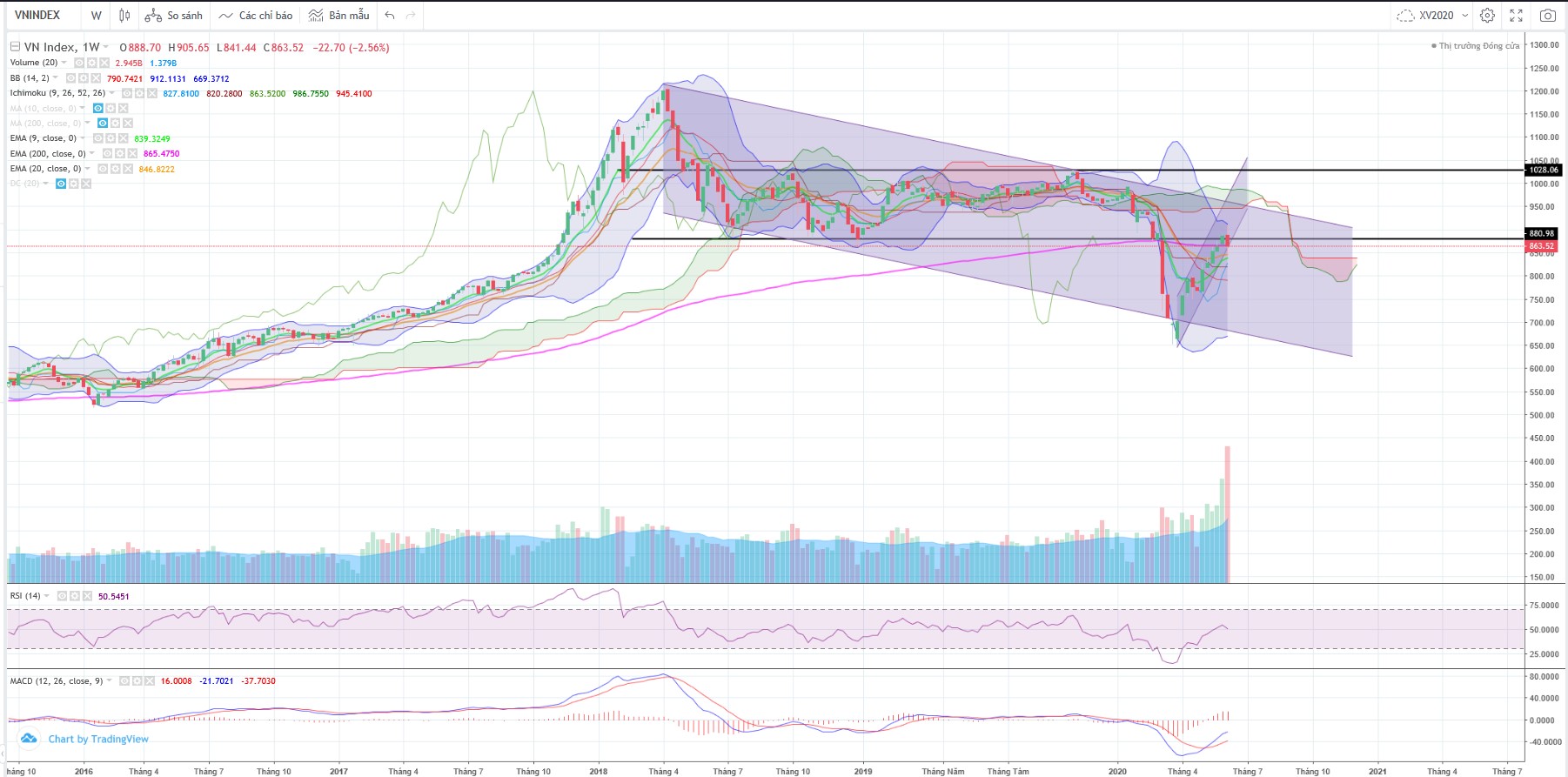
Task: Click the So sánh compare button
Action: pyautogui.click(x=174, y=16)
